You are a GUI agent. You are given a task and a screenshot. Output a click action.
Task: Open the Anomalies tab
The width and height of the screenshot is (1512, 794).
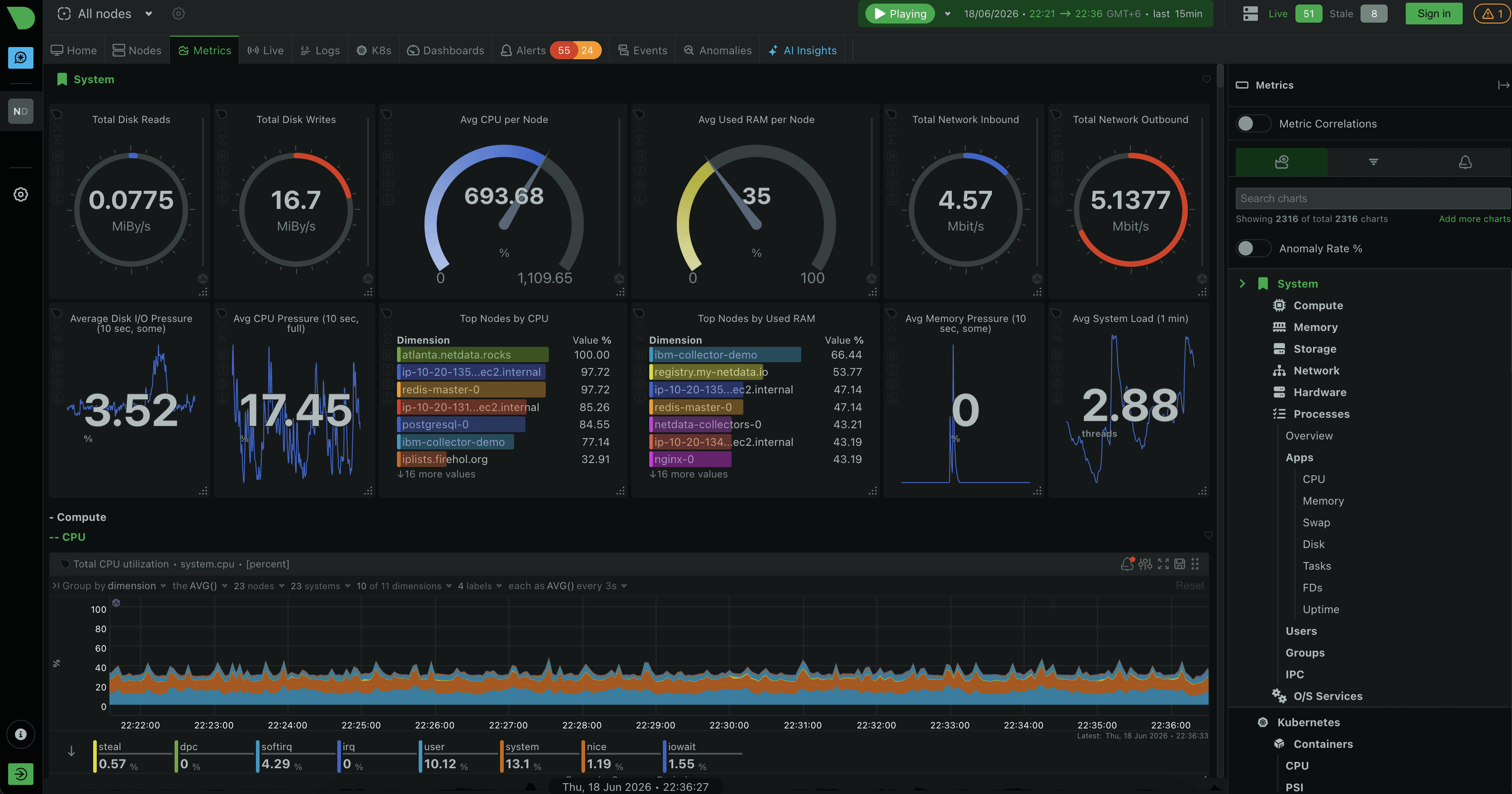coord(717,51)
